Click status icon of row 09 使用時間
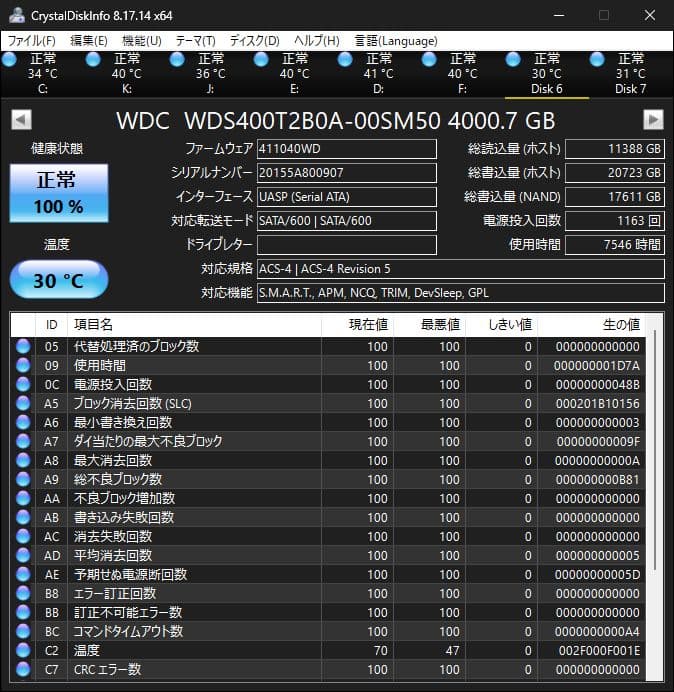This screenshot has width=674, height=692. pyautogui.click(x=23, y=365)
